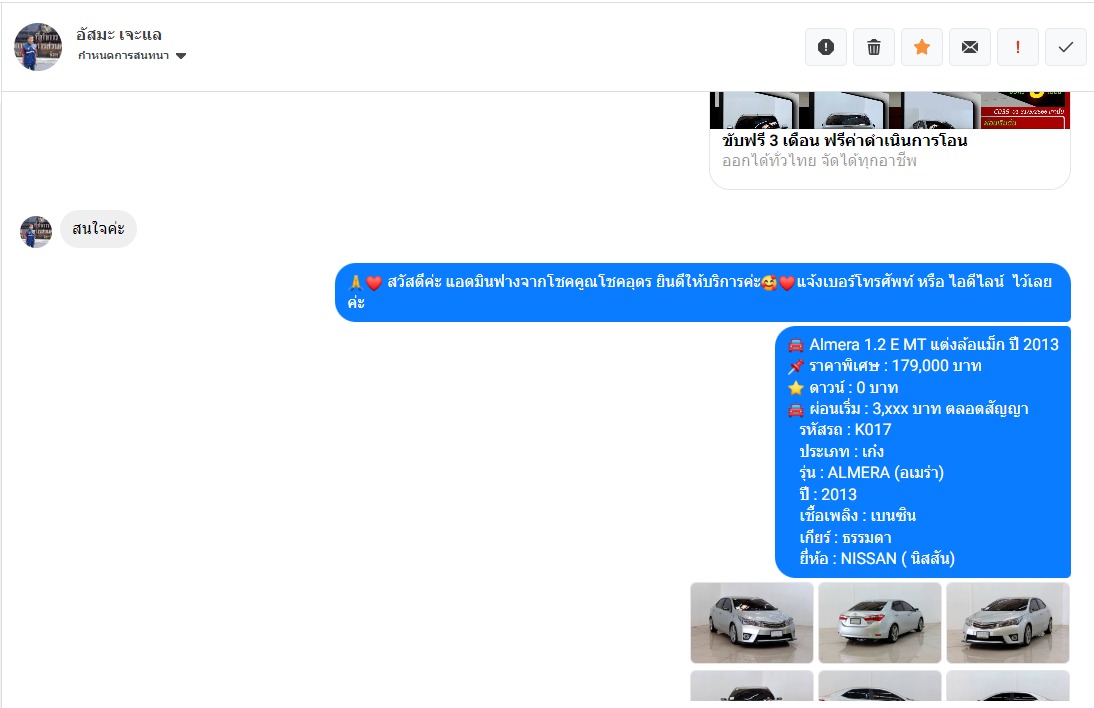
Task: Delete the conversation with the trash icon
Action: 874,47
